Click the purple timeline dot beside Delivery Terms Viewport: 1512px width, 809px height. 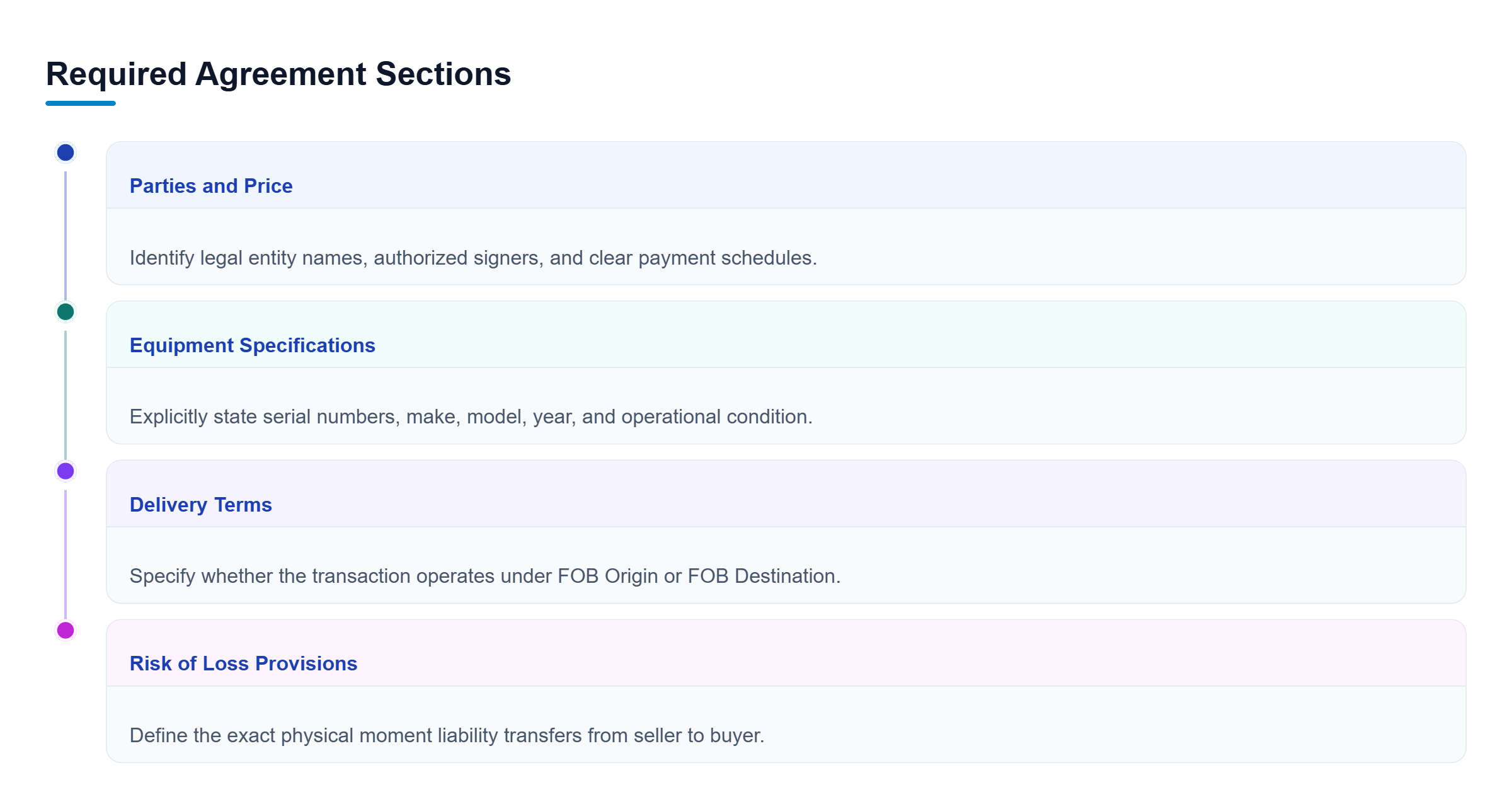tap(66, 471)
